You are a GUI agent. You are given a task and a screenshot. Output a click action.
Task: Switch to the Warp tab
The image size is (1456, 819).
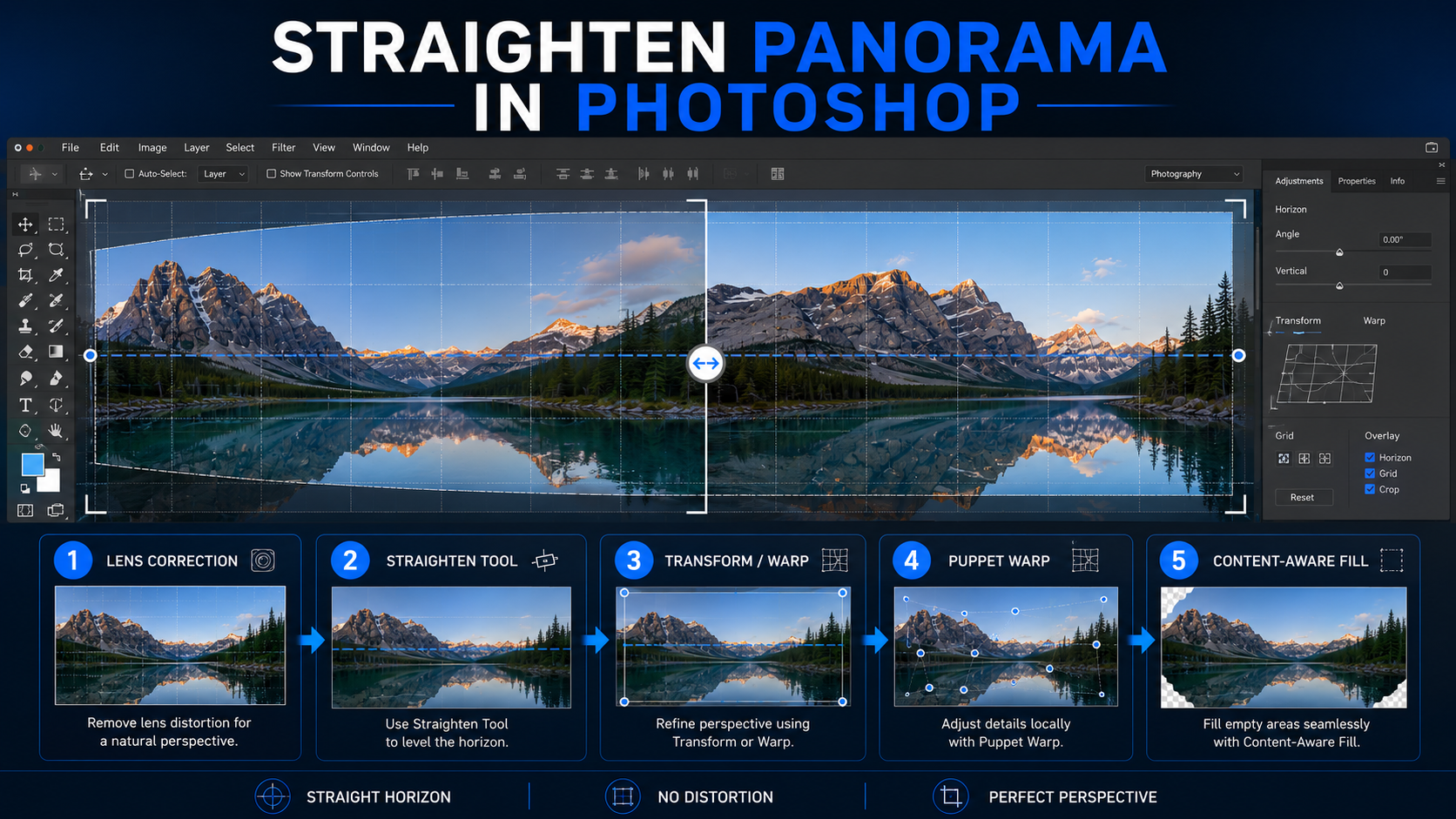point(1374,321)
